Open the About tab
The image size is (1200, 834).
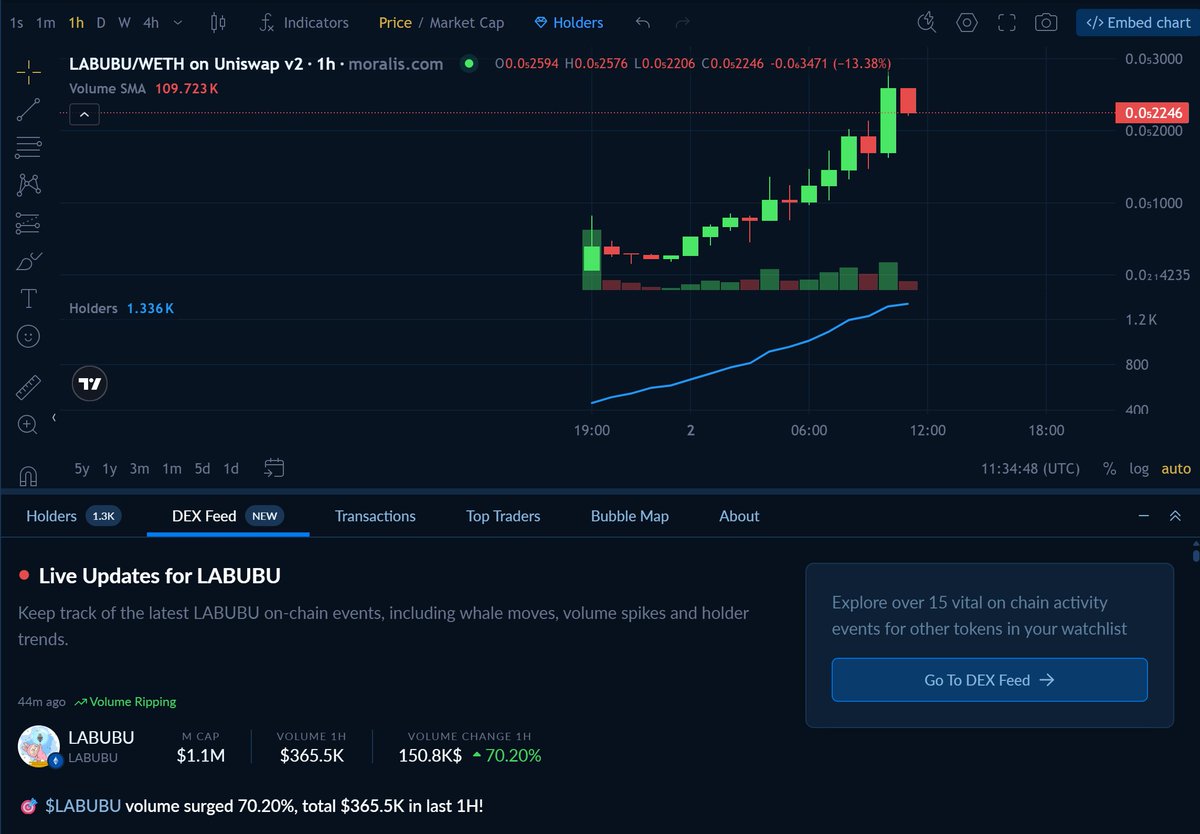pos(739,516)
